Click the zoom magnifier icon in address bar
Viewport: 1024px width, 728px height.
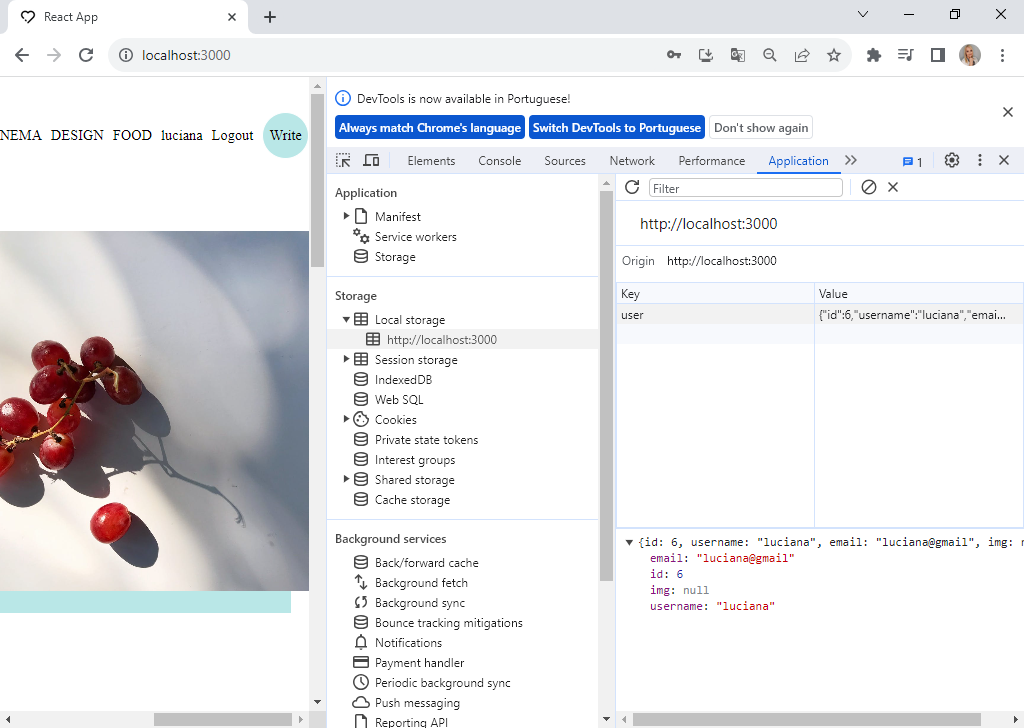770,55
